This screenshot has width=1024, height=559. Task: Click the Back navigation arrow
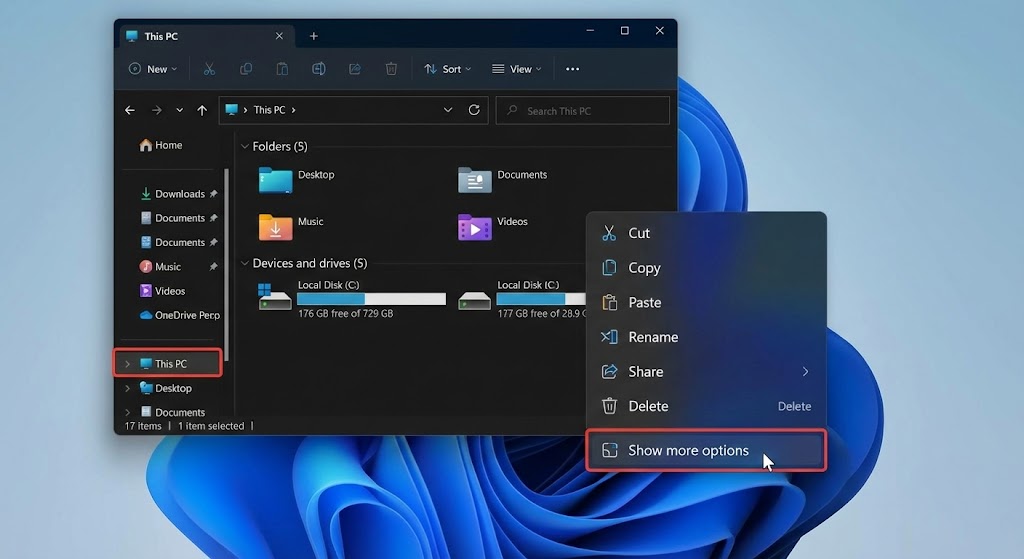(x=130, y=110)
